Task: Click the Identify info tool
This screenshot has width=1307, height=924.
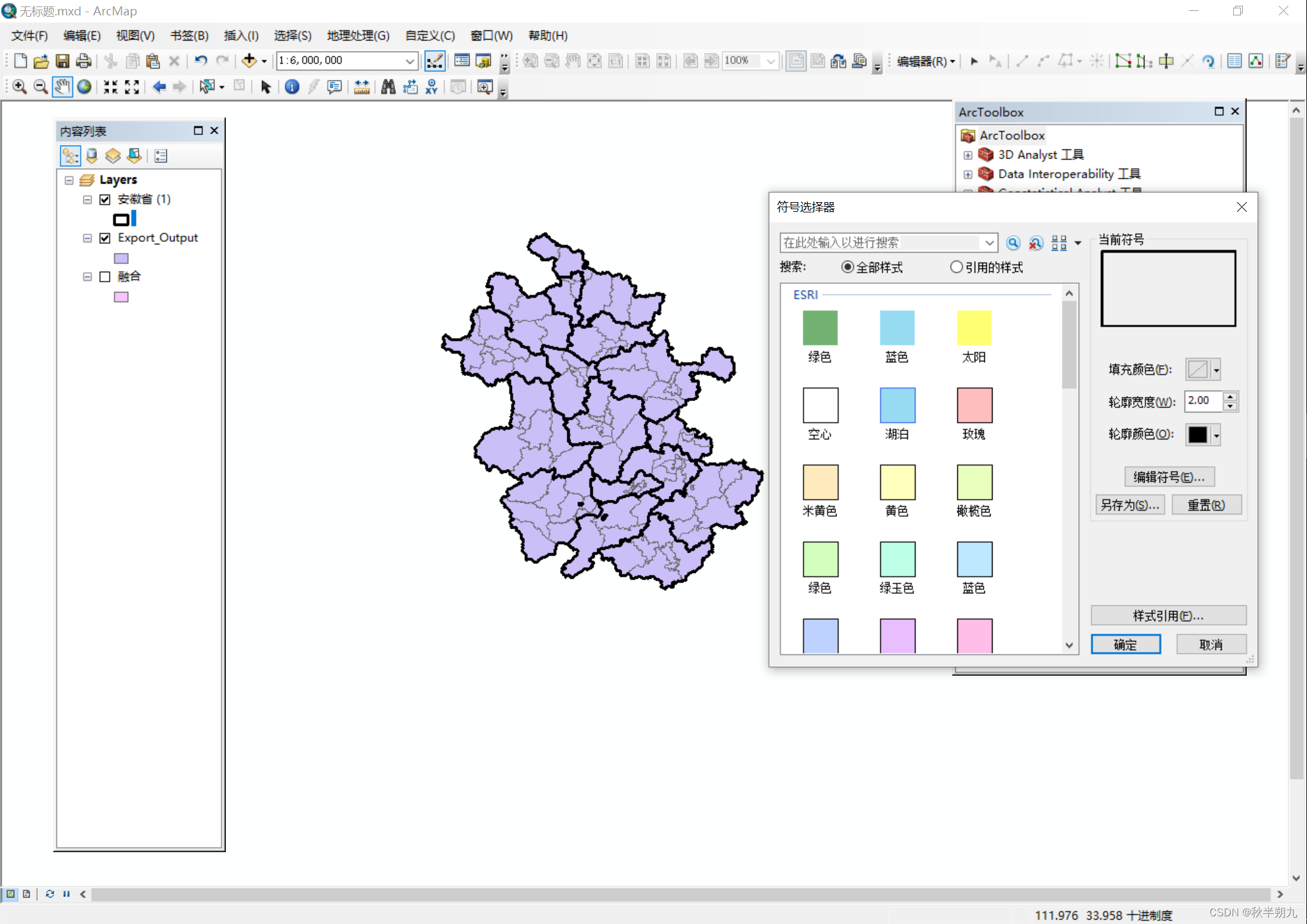Action: tap(291, 87)
